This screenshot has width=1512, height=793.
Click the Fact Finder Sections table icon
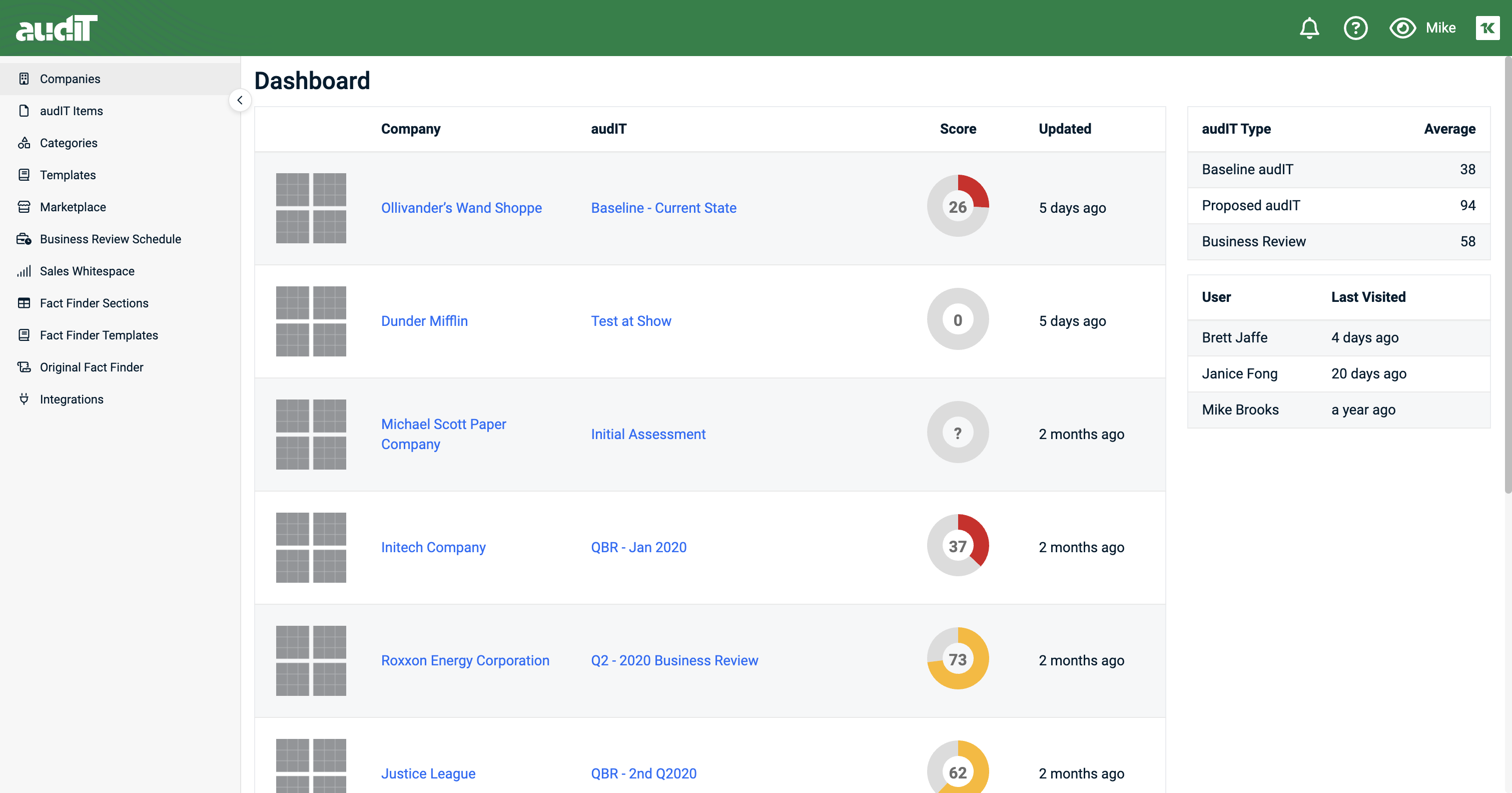(x=24, y=303)
